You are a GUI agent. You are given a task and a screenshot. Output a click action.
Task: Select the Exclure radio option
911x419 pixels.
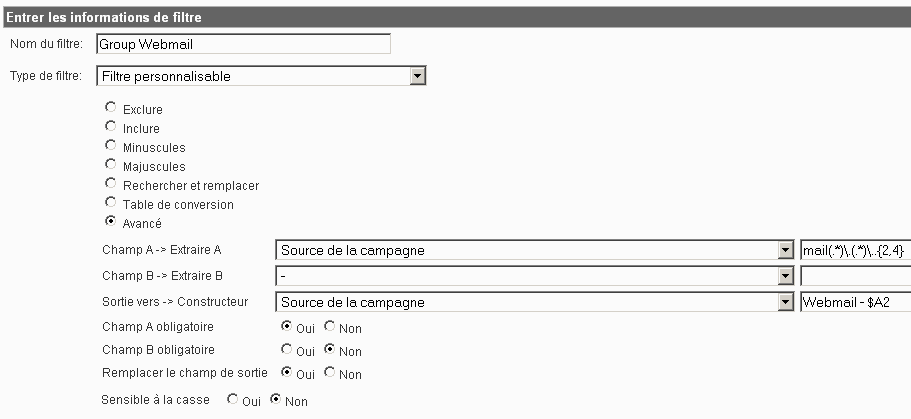pyautogui.click(x=110, y=107)
